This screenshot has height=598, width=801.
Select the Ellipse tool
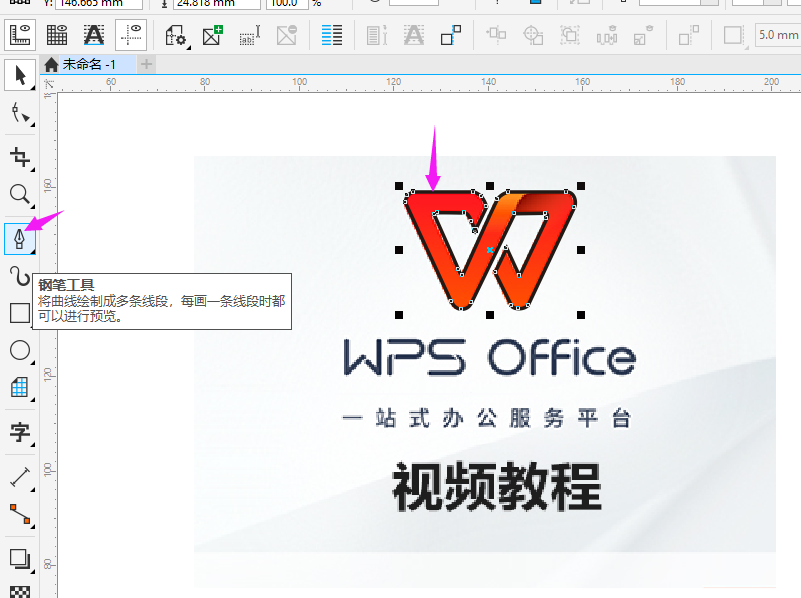pos(20,351)
